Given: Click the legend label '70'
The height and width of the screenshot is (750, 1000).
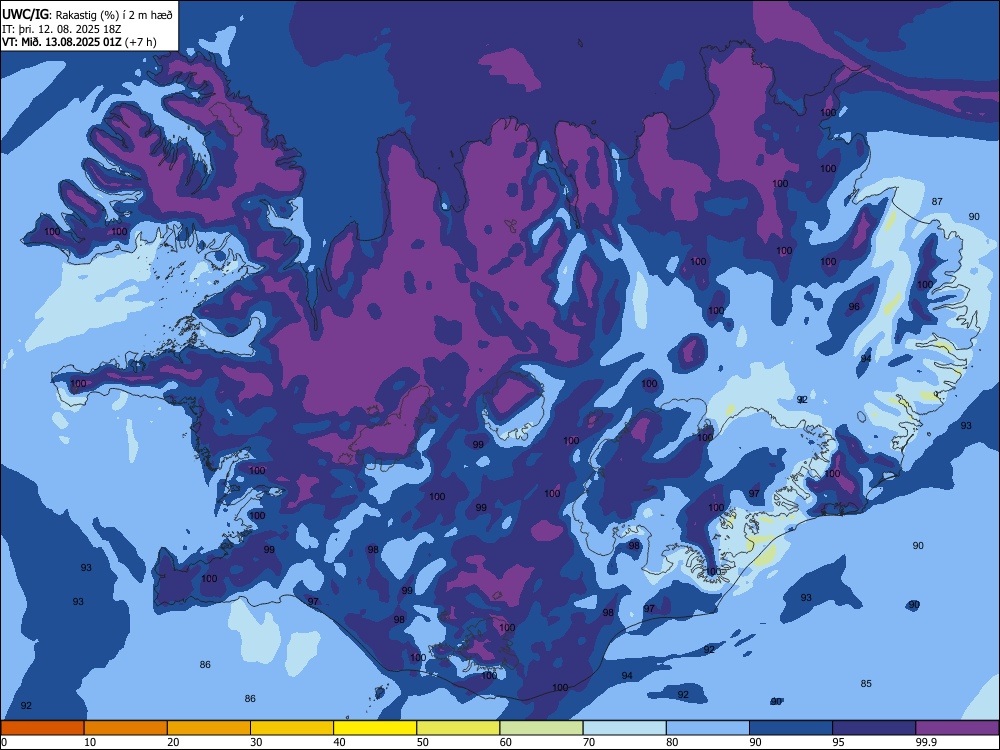Looking at the screenshot, I should (589, 742).
